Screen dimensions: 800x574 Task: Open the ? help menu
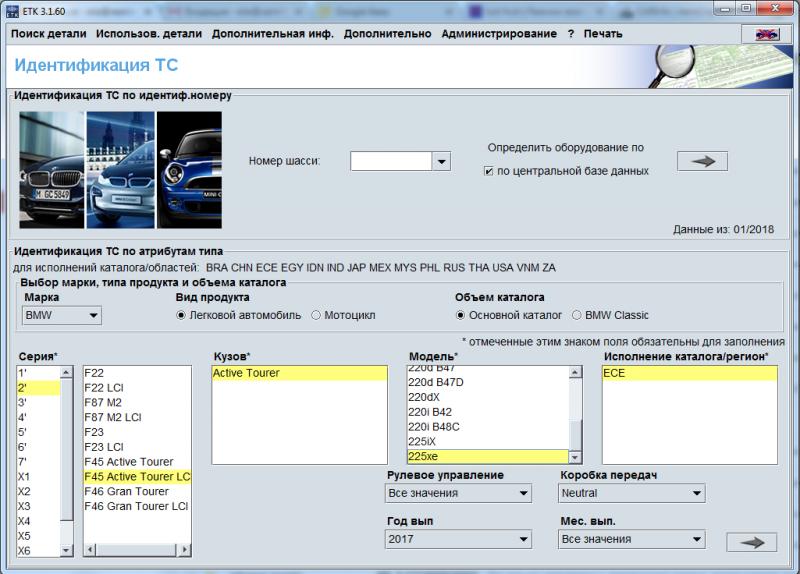[571, 34]
